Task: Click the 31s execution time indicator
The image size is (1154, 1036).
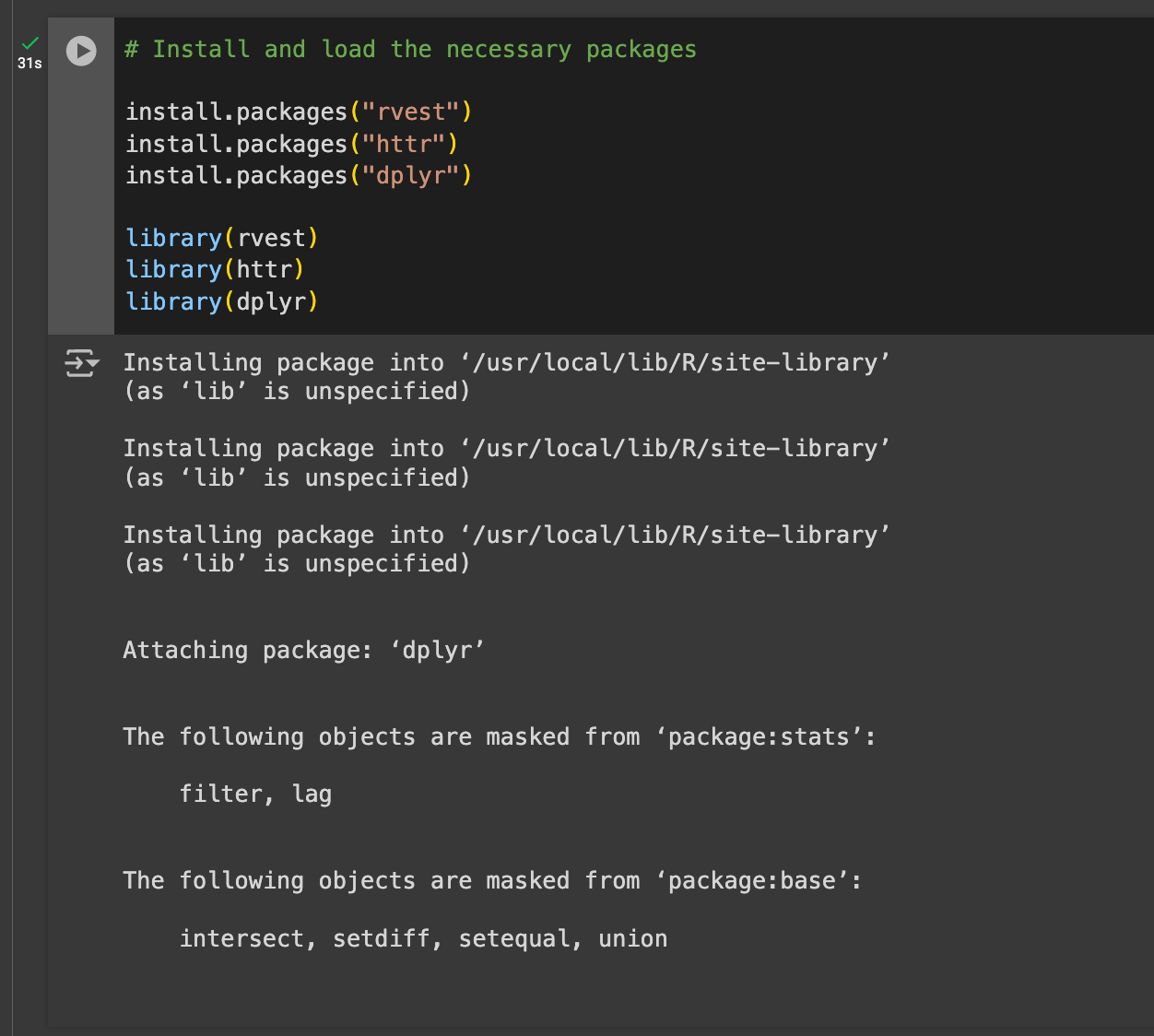Action: click(x=29, y=63)
